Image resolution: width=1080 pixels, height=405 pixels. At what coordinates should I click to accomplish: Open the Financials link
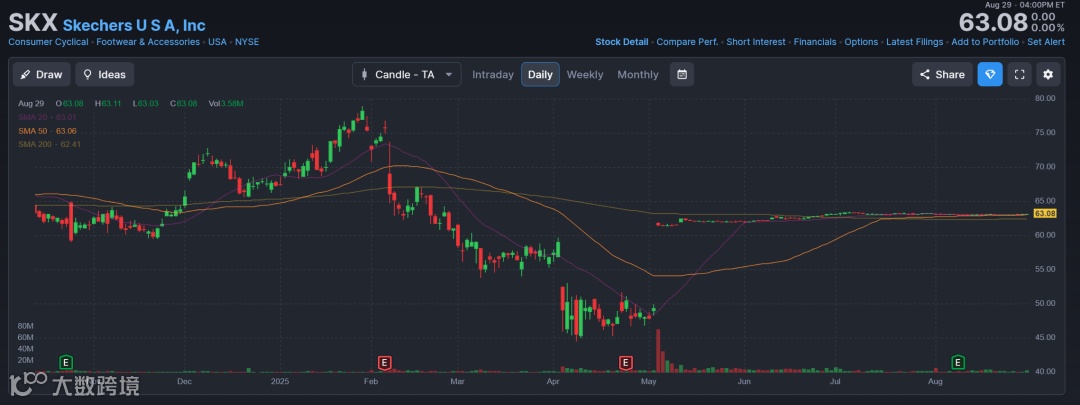(x=815, y=42)
